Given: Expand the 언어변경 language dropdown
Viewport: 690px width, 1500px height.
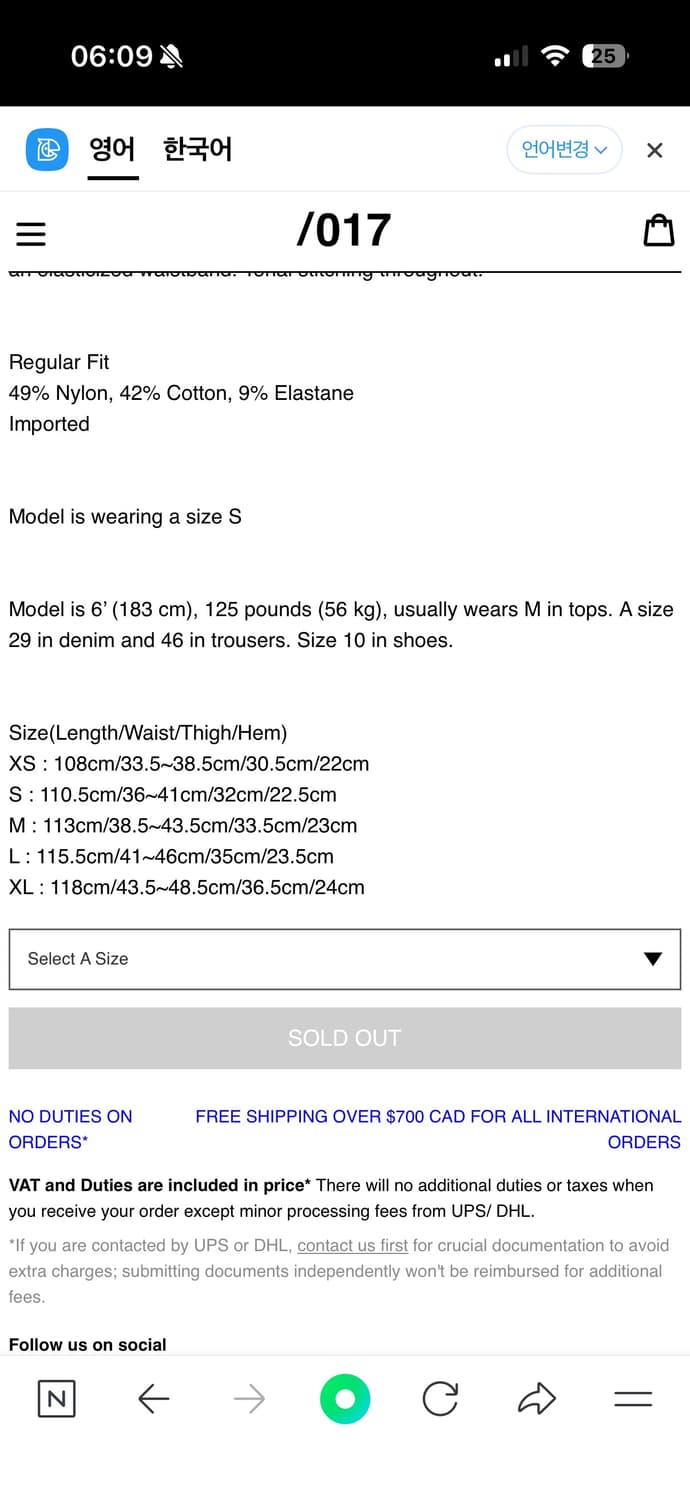Looking at the screenshot, I should [x=564, y=149].
